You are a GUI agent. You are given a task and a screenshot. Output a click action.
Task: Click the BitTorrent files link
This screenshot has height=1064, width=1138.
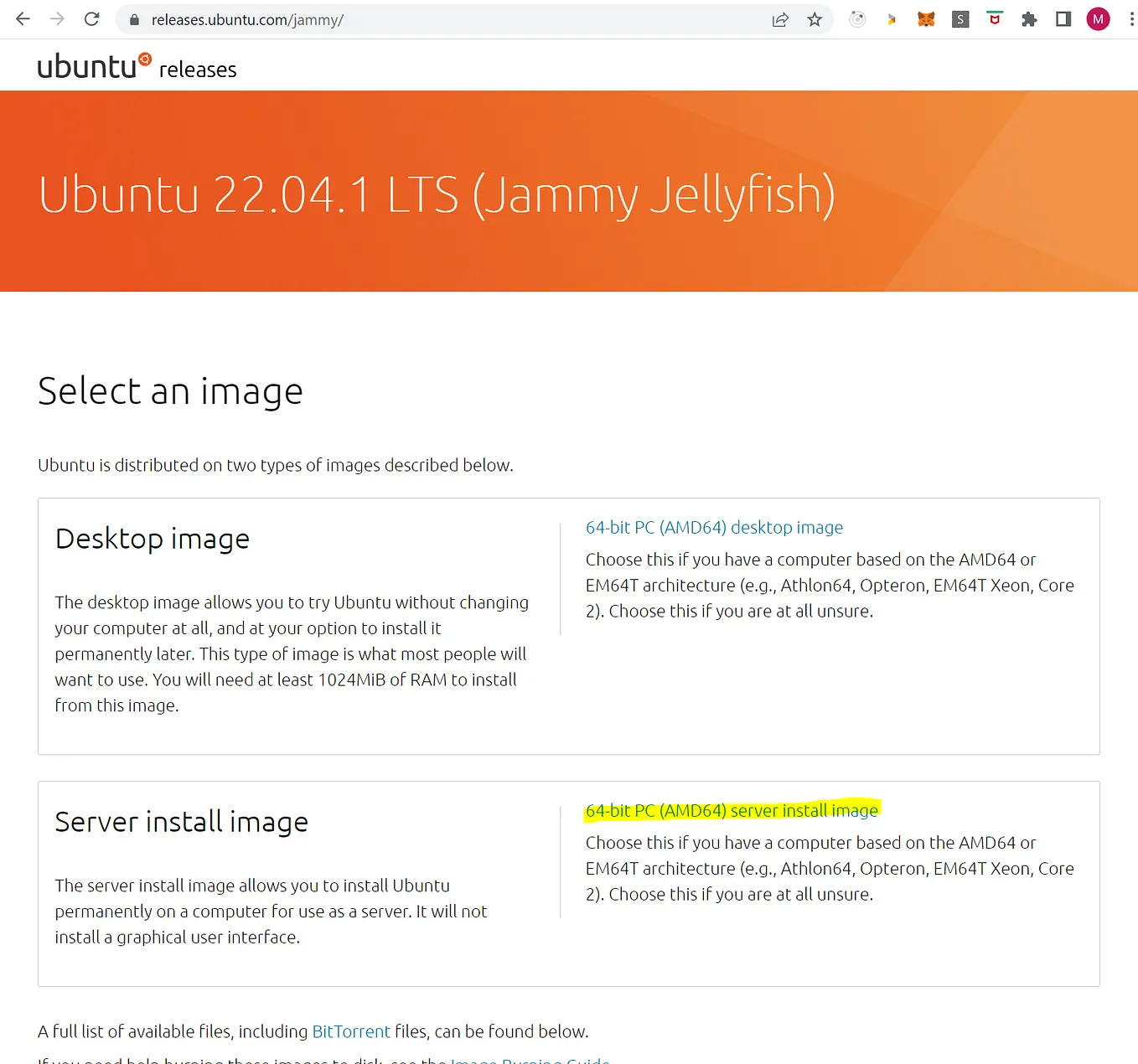click(x=351, y=1031)
